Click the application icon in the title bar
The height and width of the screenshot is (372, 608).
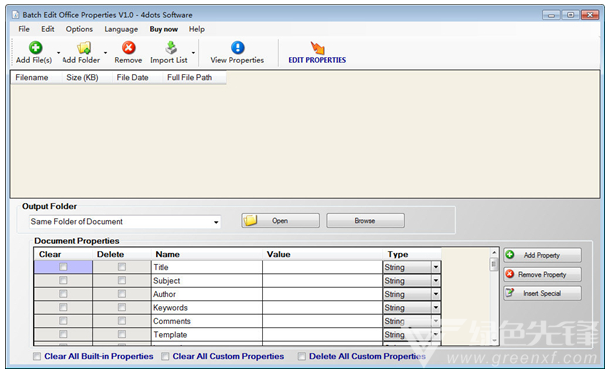tap(15, 15)
